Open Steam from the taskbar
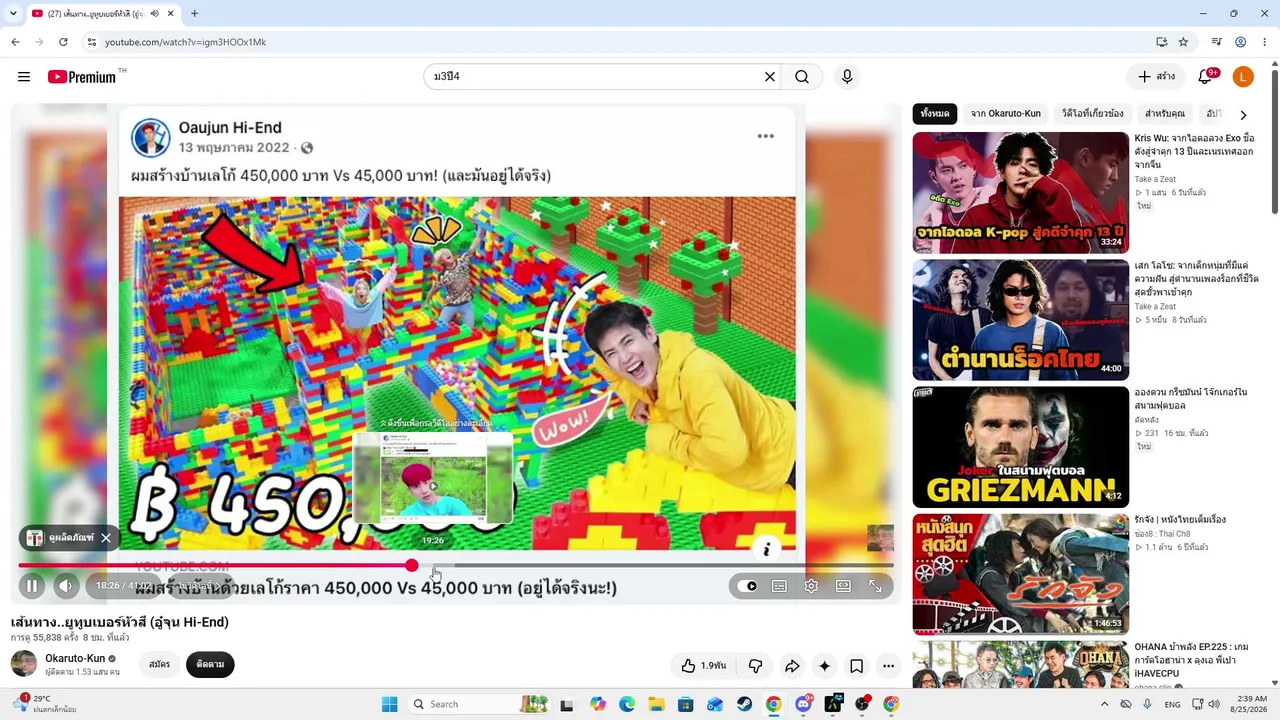 (x=744, y=704)
